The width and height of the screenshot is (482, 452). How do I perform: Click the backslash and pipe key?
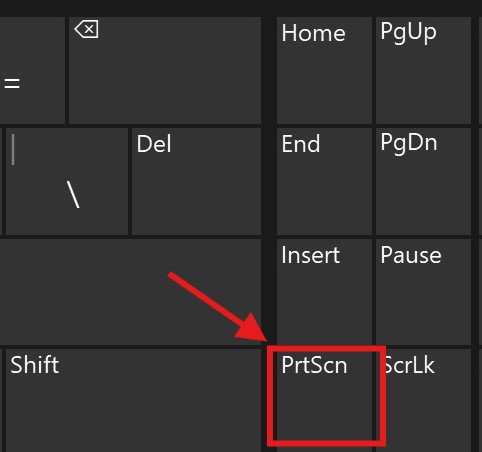click(67, 181)
